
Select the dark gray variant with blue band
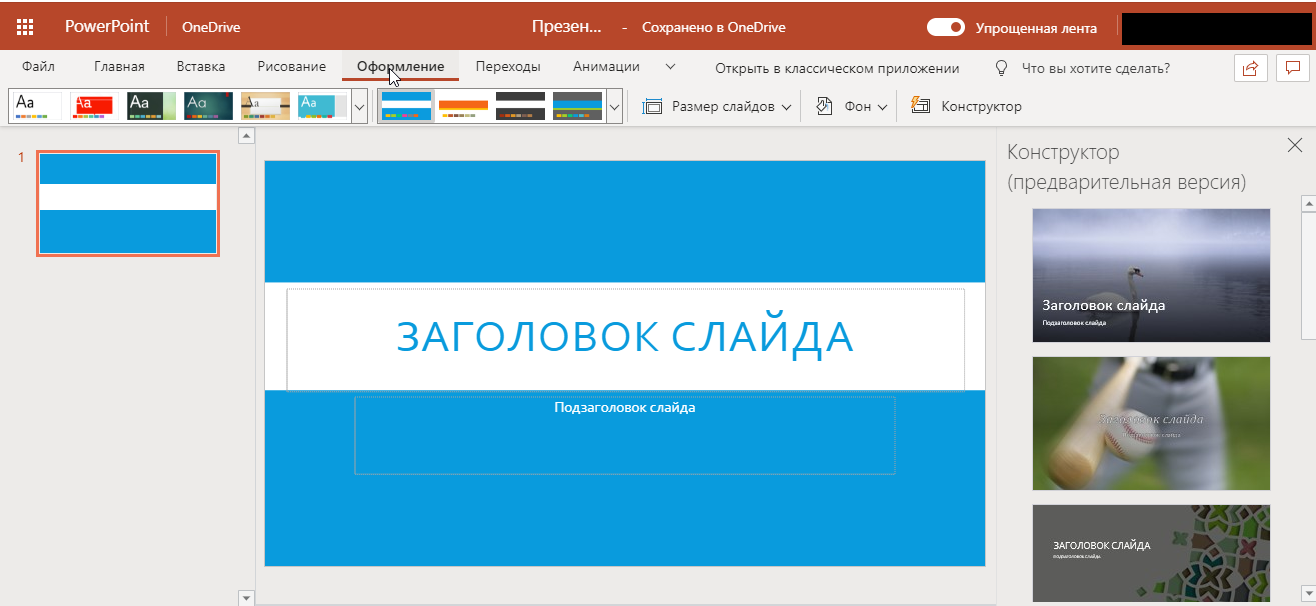pos(577,106)
